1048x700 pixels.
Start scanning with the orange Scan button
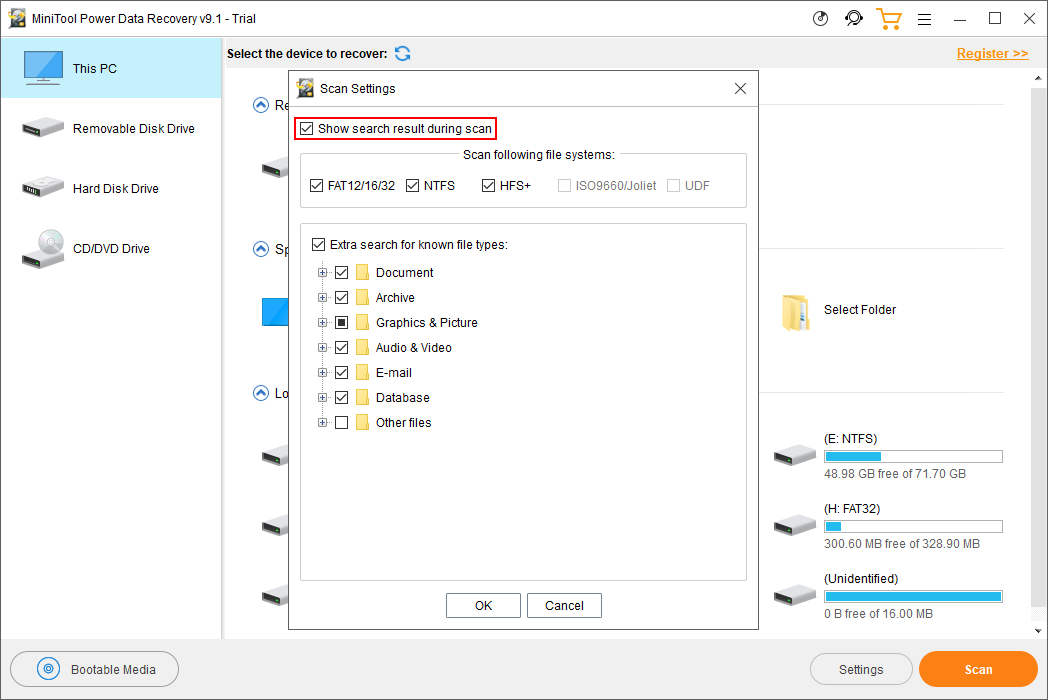pyautogui.click(x=978, y=669)
